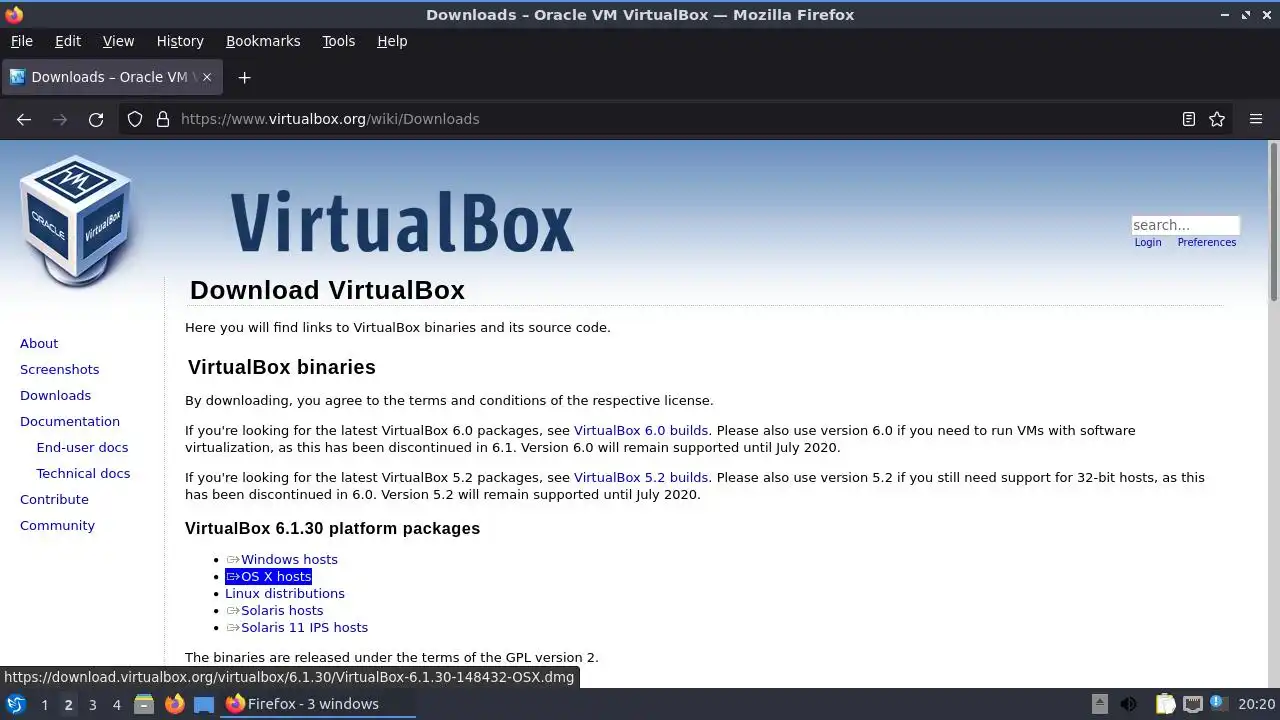
Task: Click the large VirtualBox wordmark banner
Action: pos(402,221)
